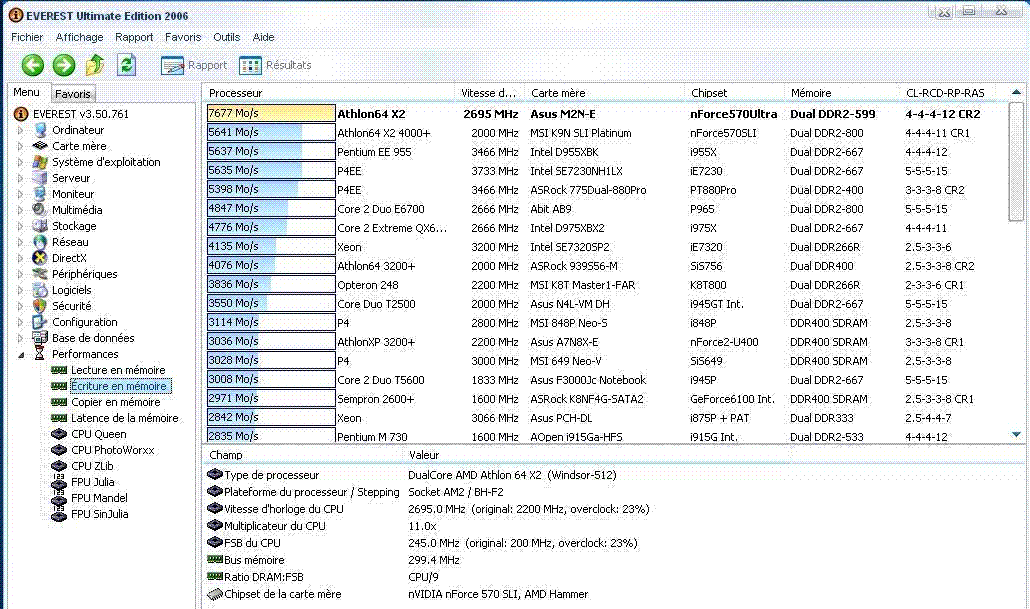Select the Multimédia tree icon
1030x609 pixels.
[40, 210]
